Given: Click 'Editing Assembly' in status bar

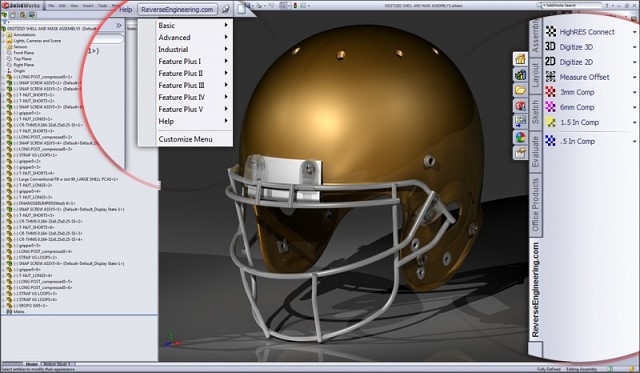Looking at the screenshot, I should coord(583,369).
